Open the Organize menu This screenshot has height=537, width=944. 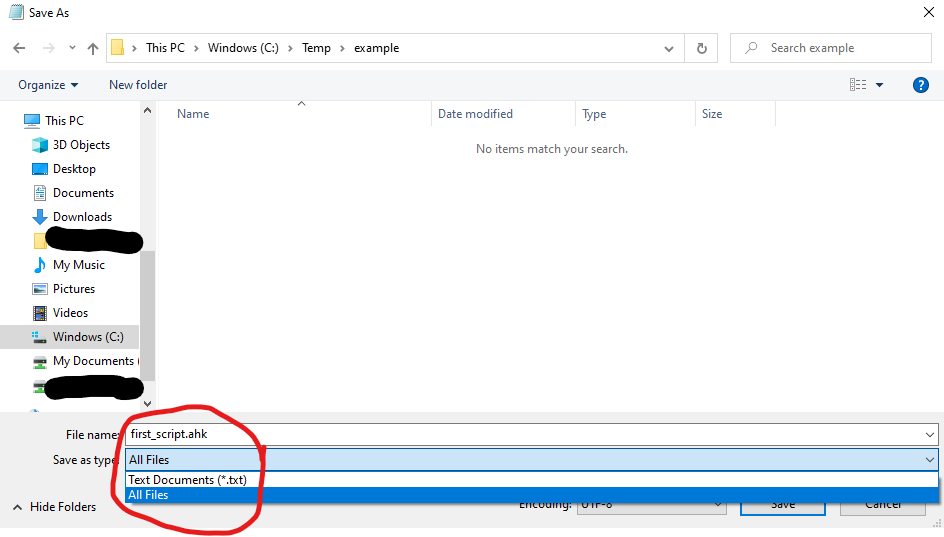tap(48, 85)
